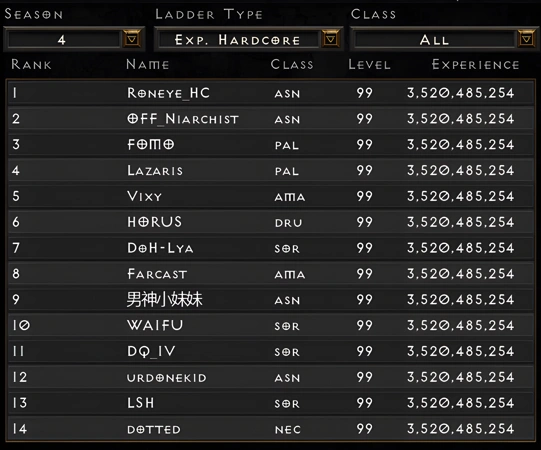Select the rank 9 assassin row
Screen dimensions: 541x450
[x=271, y=300]
